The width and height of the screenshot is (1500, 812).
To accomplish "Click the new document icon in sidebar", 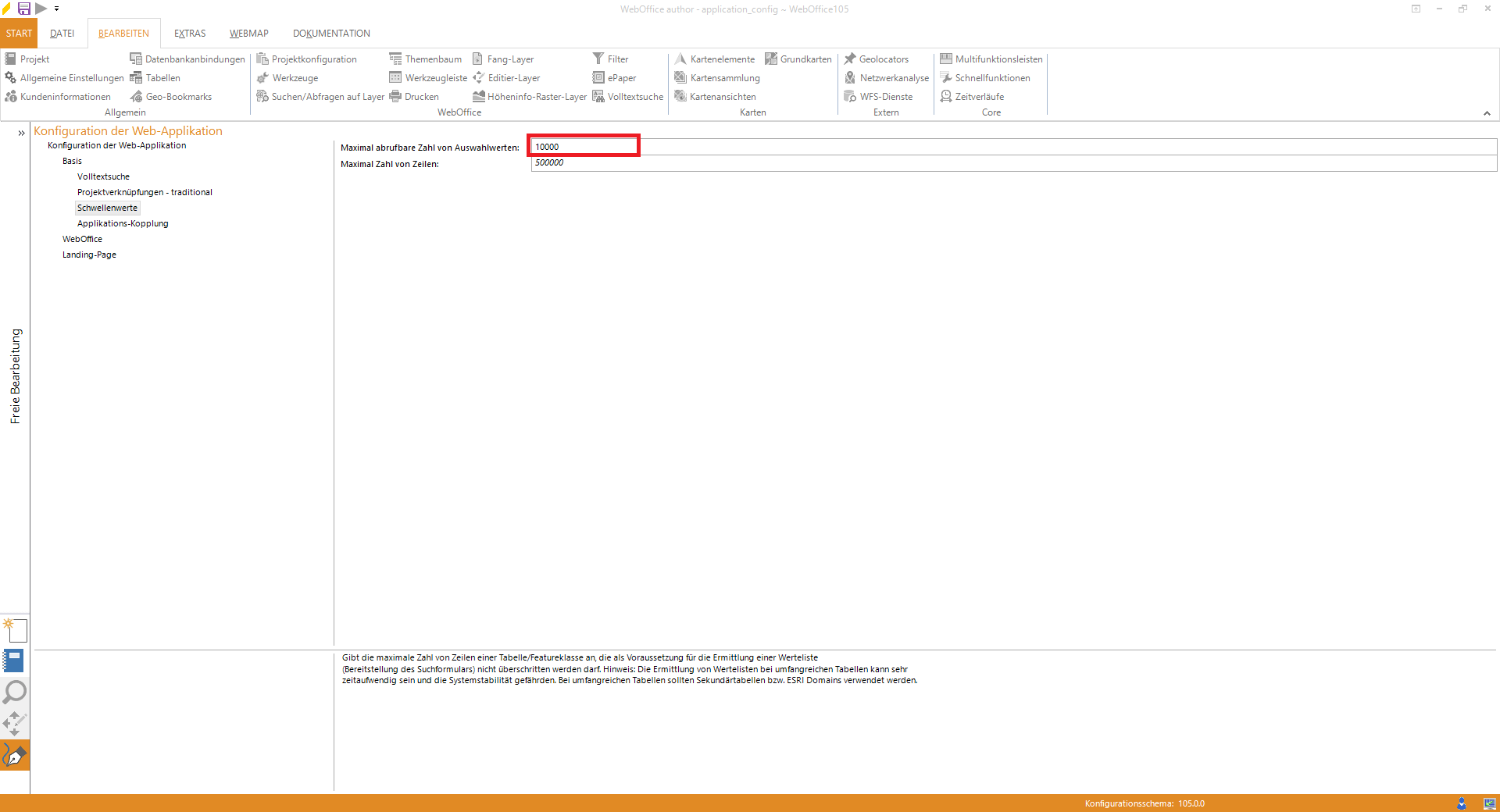I will (16, 629).
